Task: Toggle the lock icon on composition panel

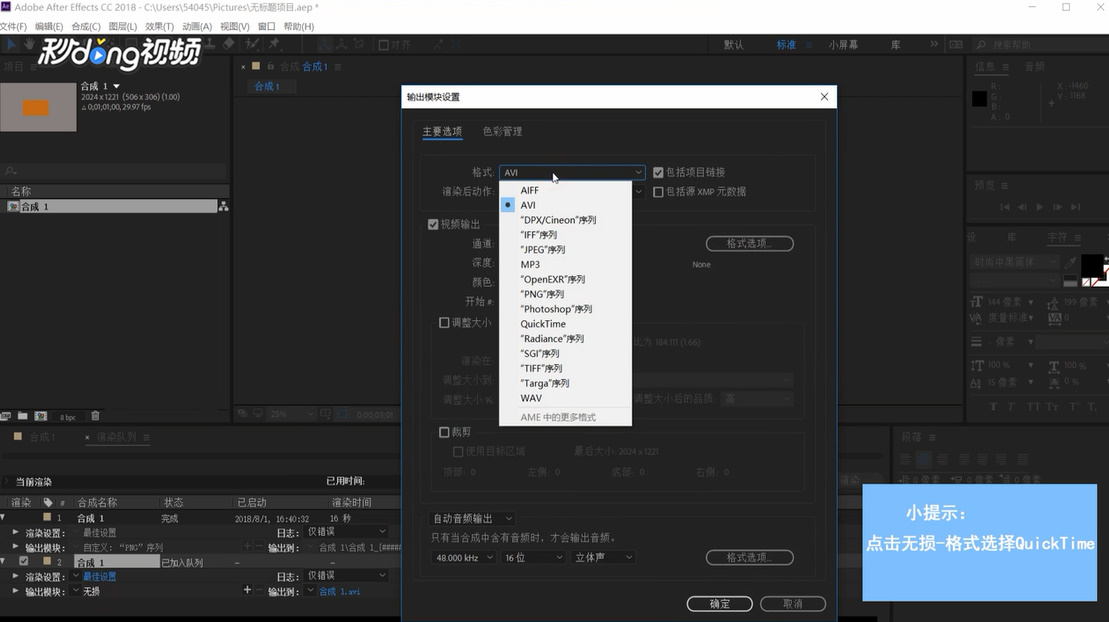Action: coord(270,67)
